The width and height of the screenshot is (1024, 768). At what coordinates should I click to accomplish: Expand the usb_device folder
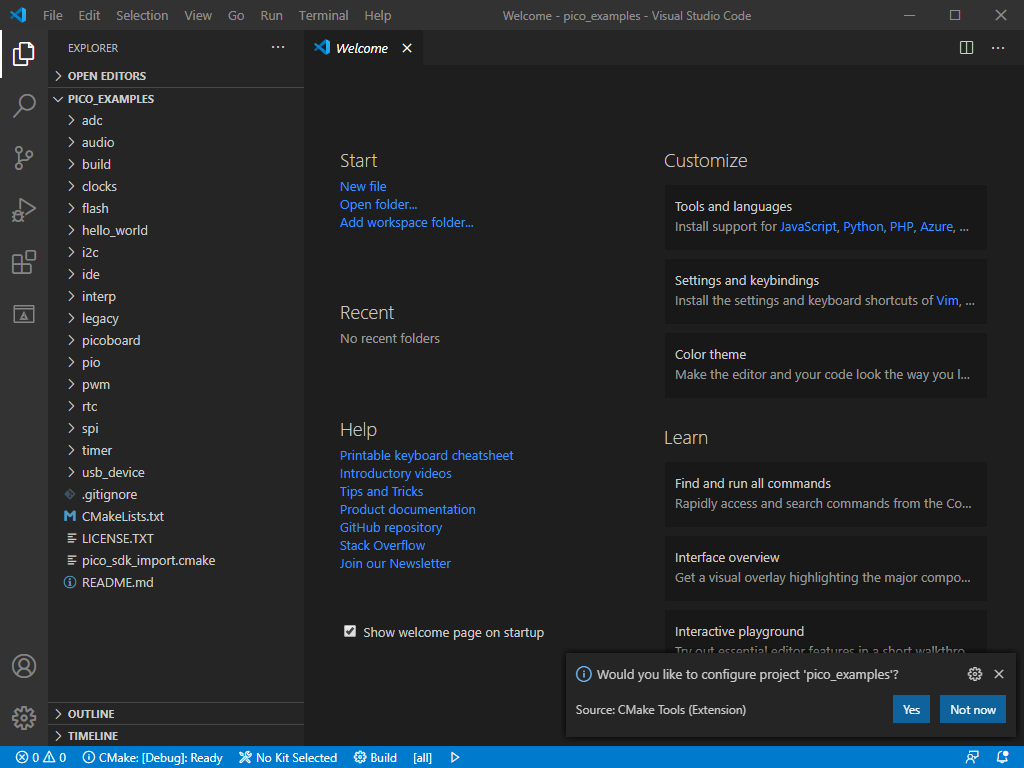click(176, 472)
